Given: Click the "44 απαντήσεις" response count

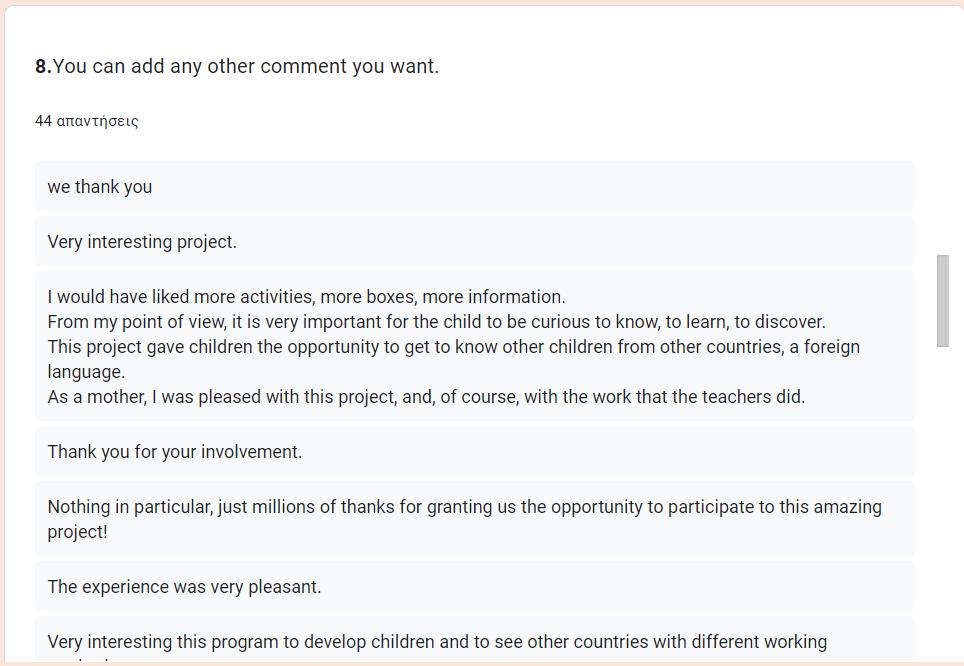Looking at the screenshot, I should 87,121.
